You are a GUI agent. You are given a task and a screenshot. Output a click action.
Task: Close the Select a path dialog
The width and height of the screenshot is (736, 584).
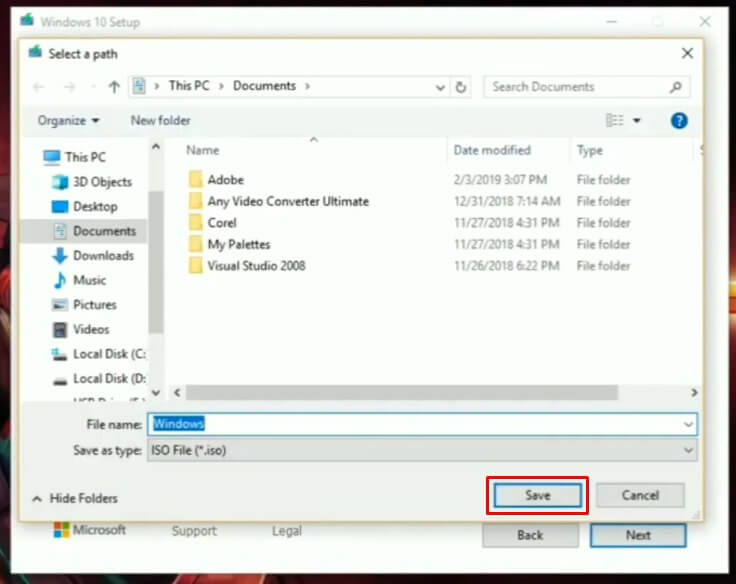point(687,54)
